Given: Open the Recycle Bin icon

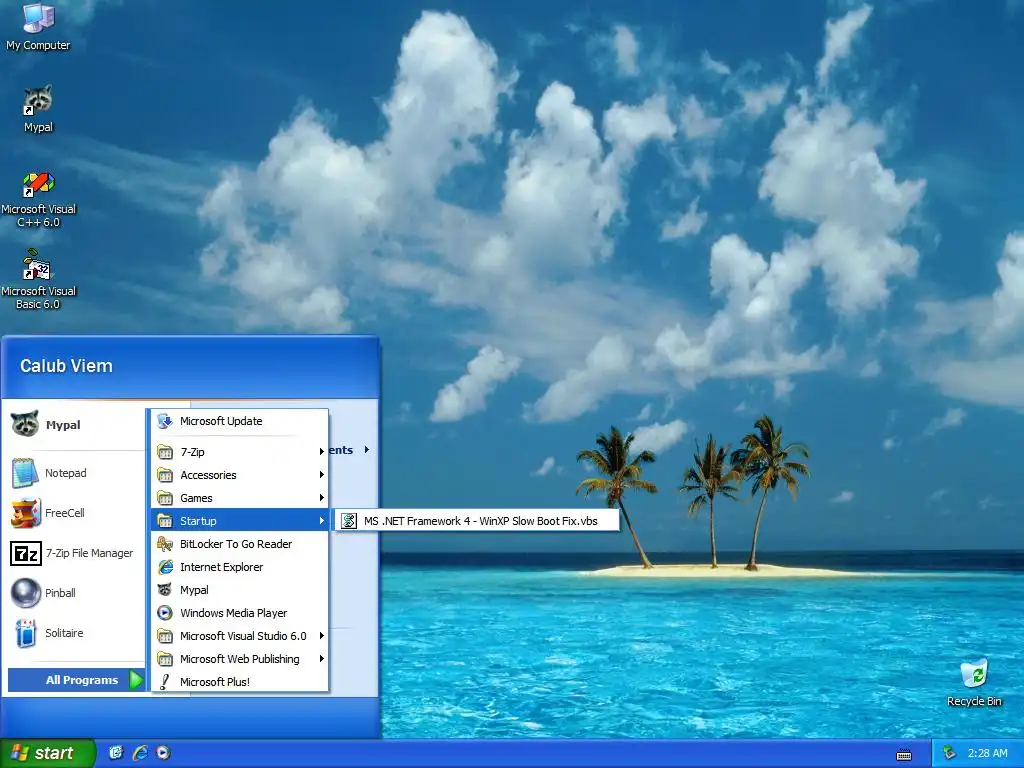Looking at the screenshot, I should (974, 683).
